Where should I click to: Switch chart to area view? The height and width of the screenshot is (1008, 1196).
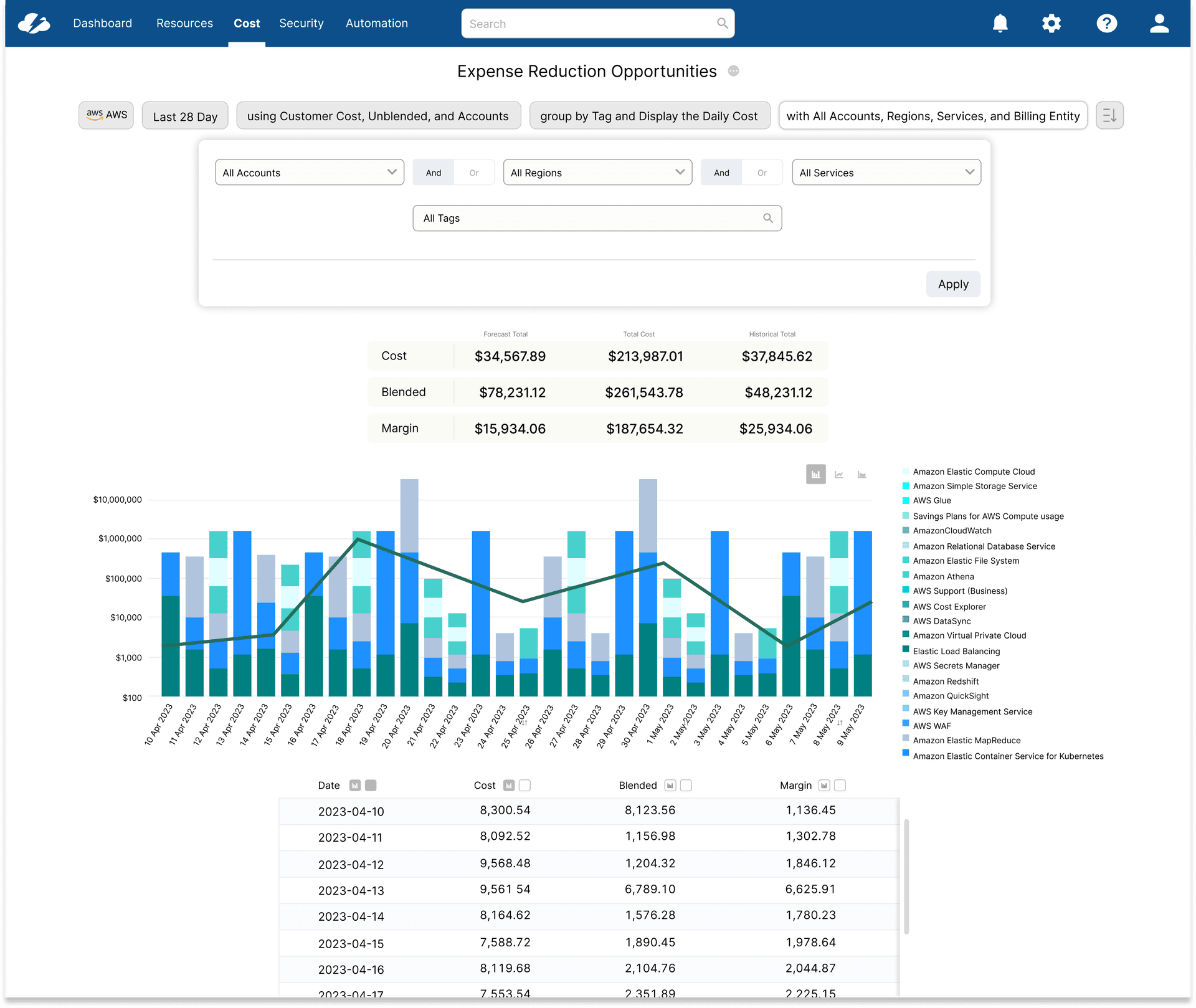(862, 475)
